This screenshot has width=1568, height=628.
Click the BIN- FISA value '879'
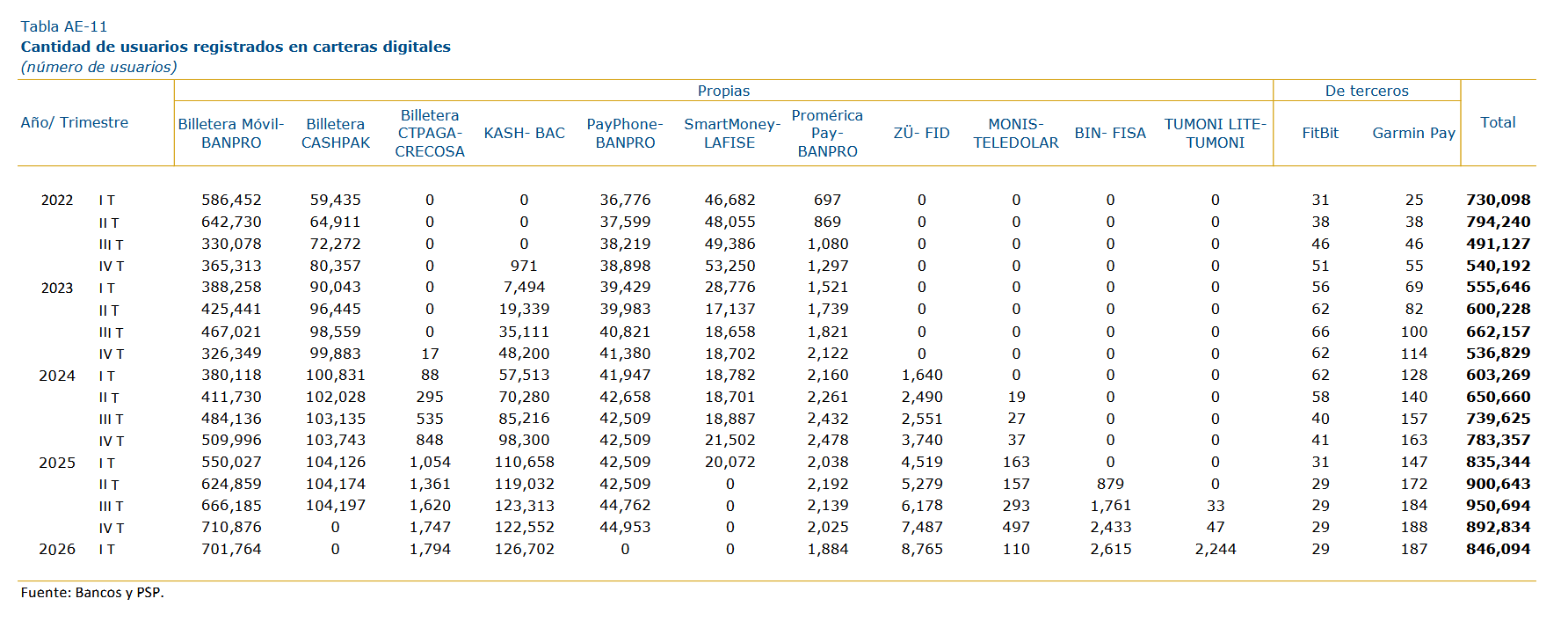[1110, 485]
